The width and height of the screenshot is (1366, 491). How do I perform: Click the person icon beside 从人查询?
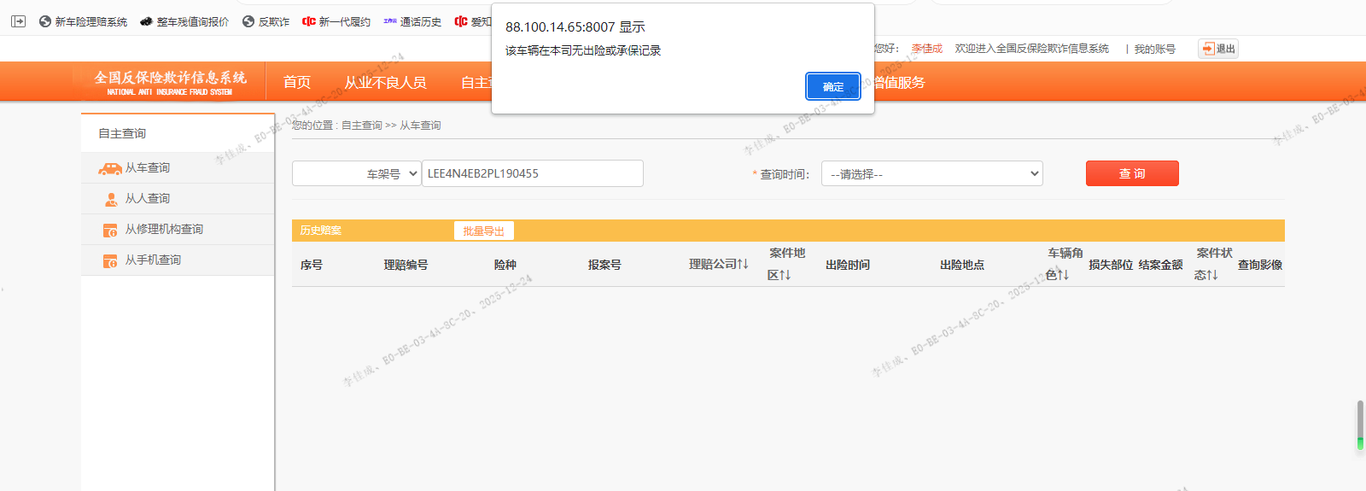(111, 199)
